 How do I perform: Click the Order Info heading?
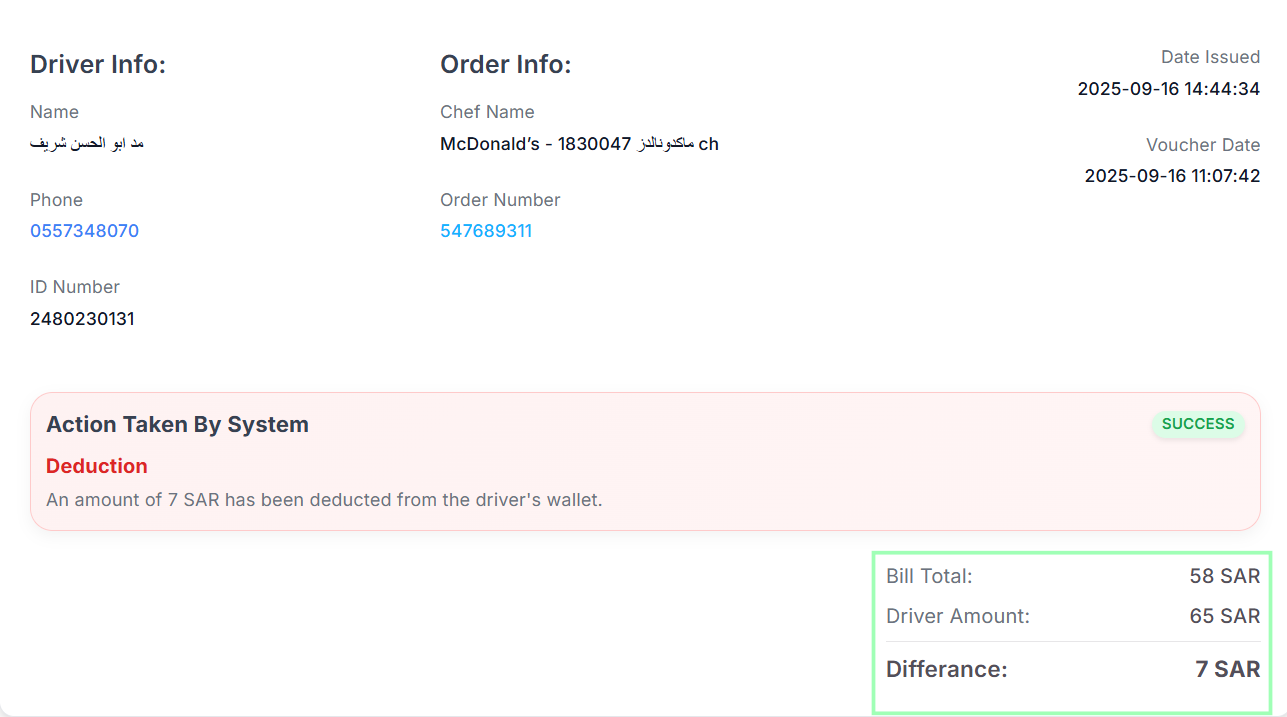pos(505,65)
